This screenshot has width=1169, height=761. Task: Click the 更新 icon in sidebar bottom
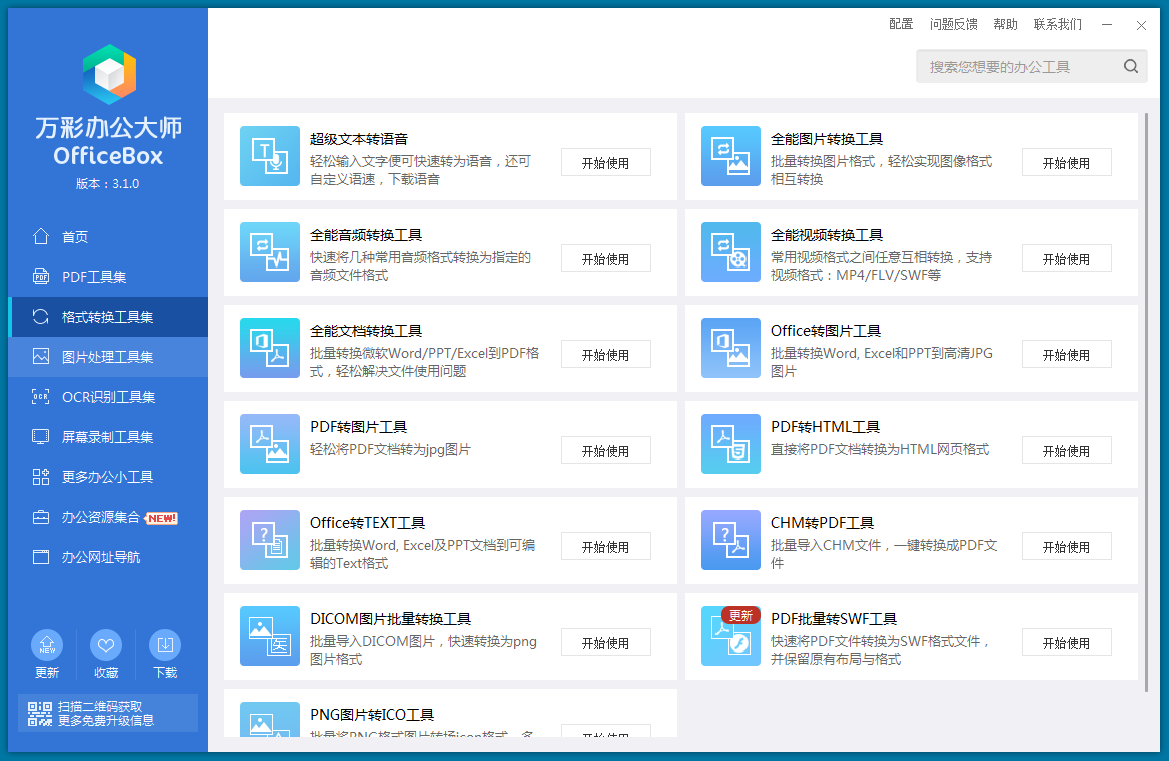click(x=47, y=646)
